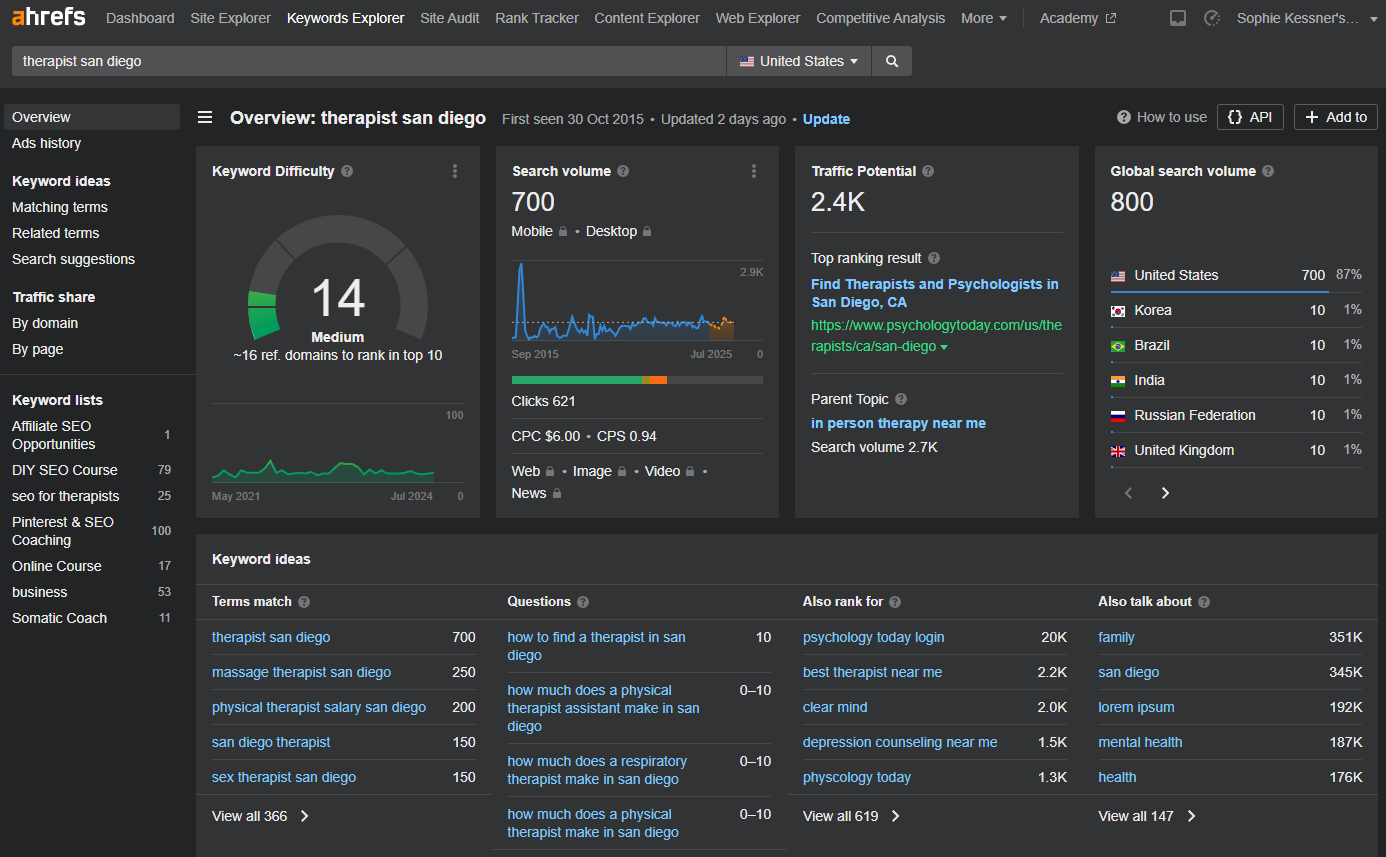Expand View all 366 terms

(261, 816)
